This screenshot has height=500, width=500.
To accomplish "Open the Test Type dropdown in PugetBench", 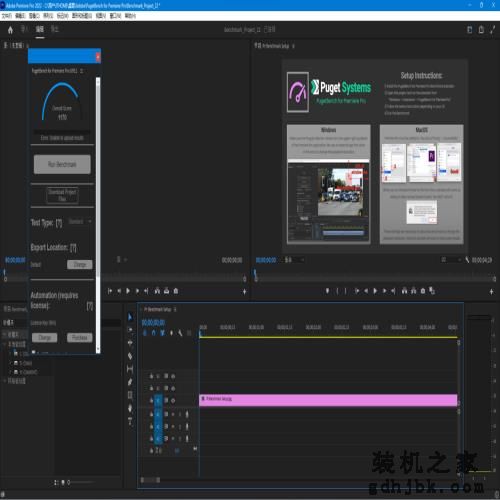I will pos(80,222).
